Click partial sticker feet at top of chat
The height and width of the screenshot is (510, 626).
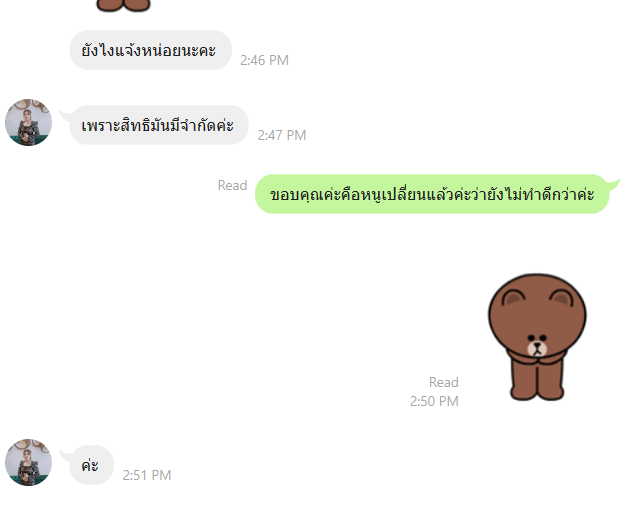[123, 5]
